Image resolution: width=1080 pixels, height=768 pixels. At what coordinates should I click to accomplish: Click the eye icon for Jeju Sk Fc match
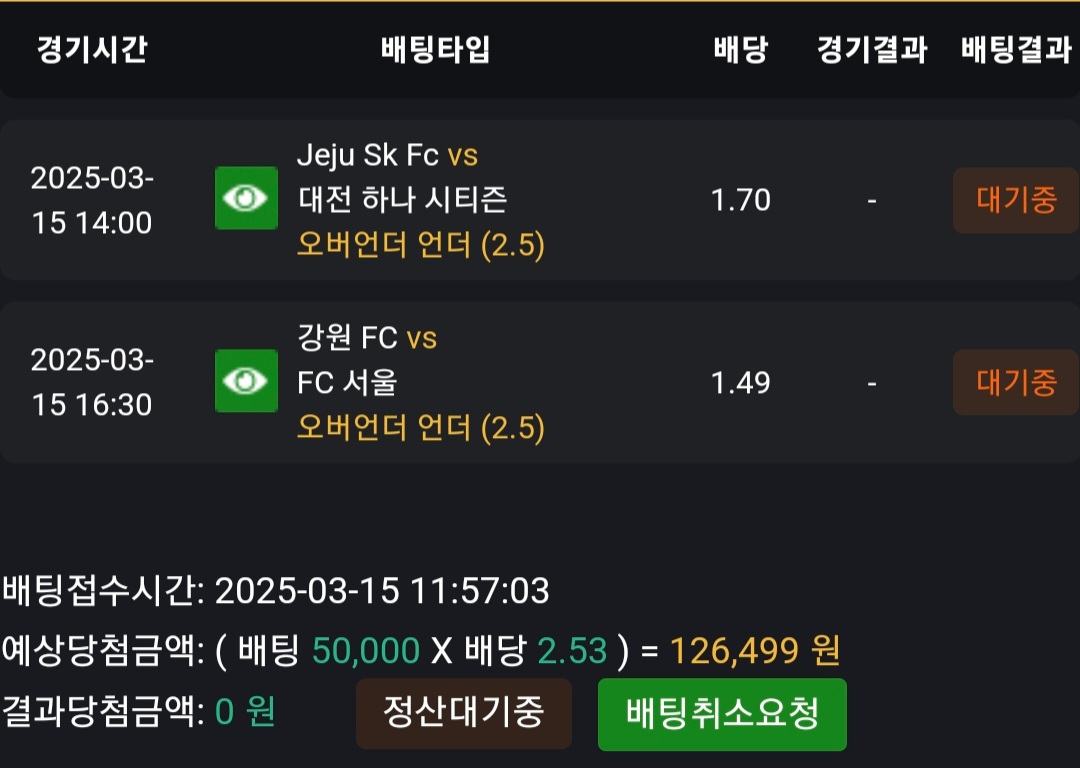tap(246, 198)
